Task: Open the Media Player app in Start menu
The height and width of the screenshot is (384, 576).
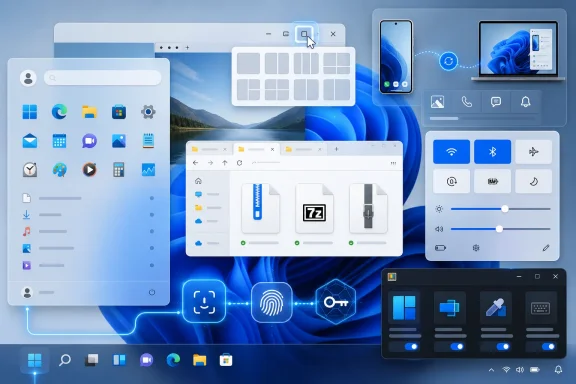Action: point(89,170)
